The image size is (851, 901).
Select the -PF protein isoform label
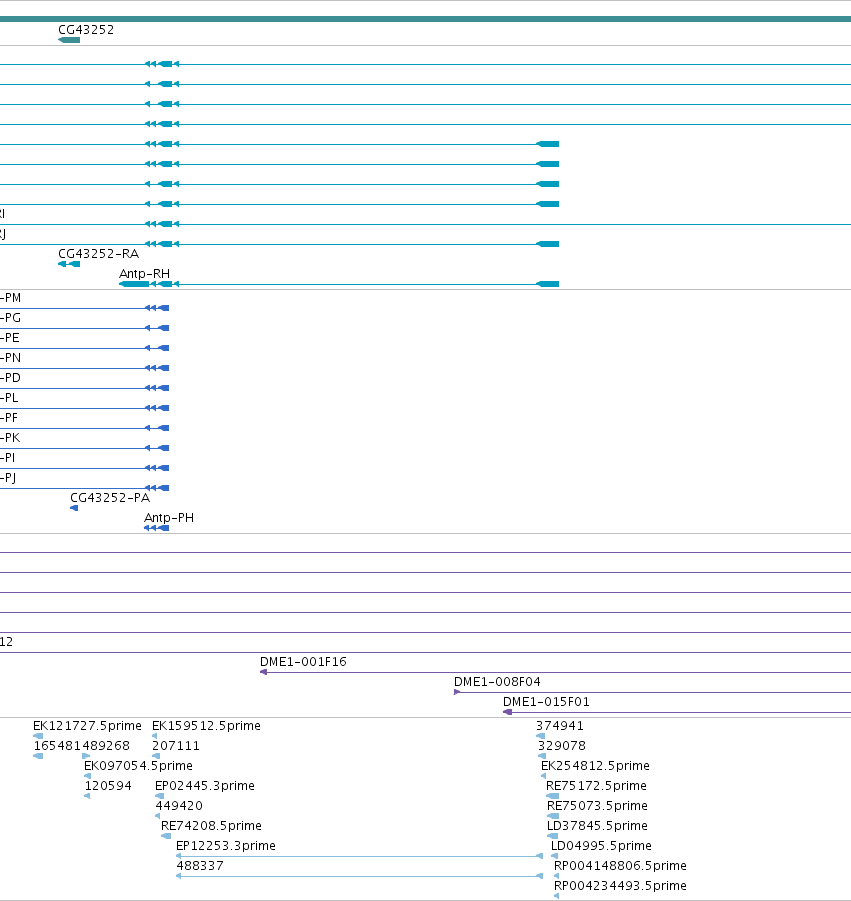[9, 418]
